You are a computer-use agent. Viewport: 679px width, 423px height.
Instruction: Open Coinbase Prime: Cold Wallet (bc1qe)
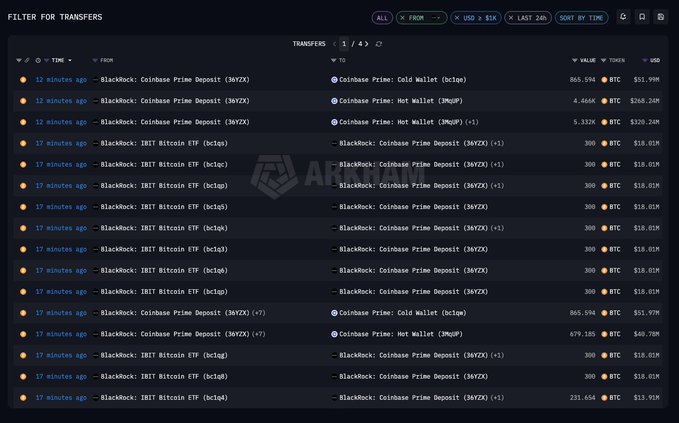pos(403,80)
